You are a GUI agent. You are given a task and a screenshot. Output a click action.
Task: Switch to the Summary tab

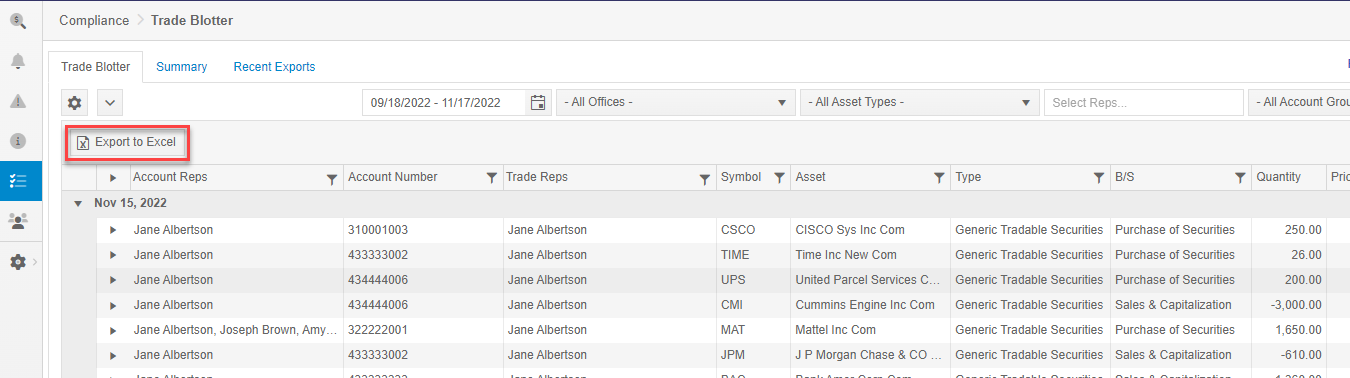[x=181, y=67]
